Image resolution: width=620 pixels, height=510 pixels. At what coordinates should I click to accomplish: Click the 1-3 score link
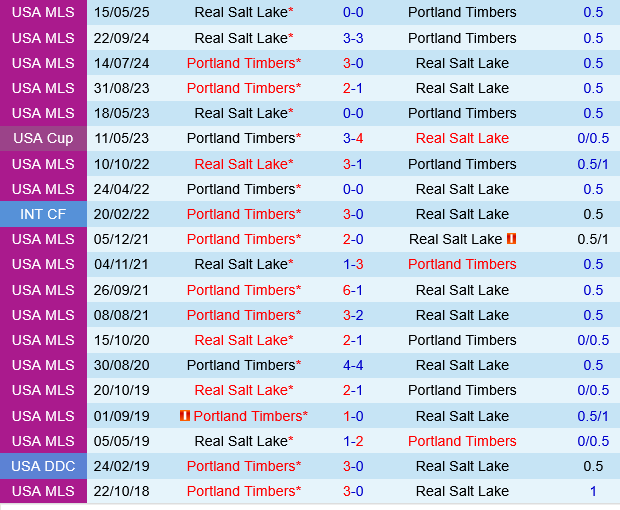pos(353,264)
